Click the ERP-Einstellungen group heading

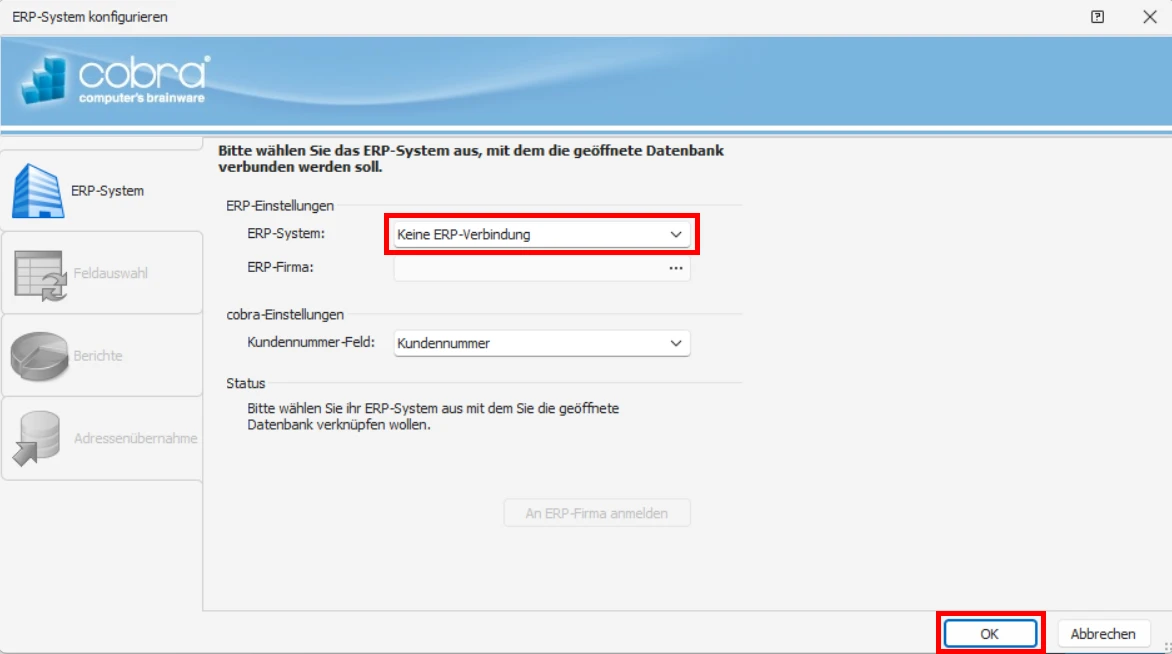pyautogui.click(x=280, y=206)
